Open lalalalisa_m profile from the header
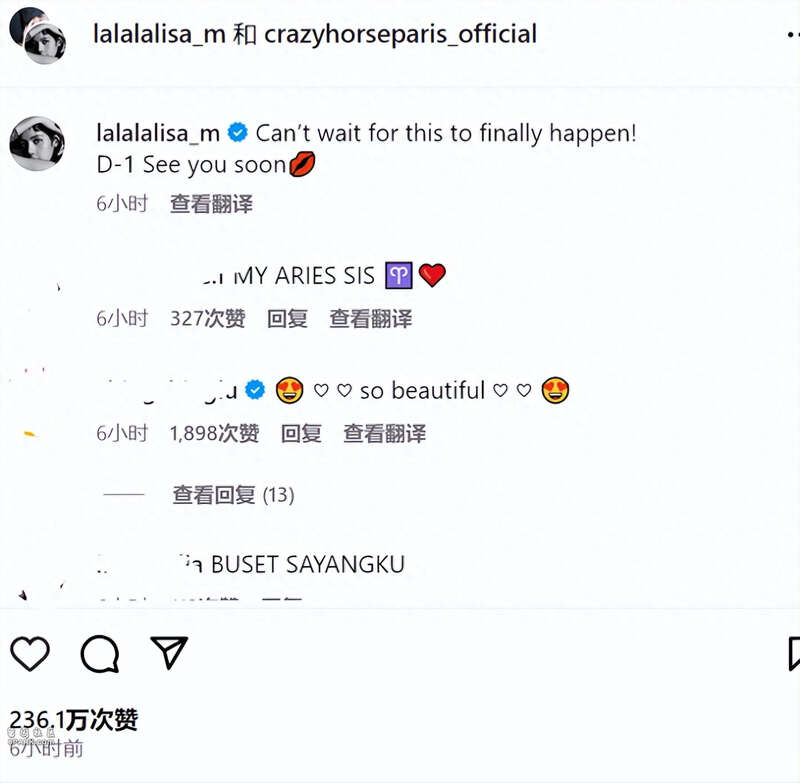The height and width of the screenshot is (784, 800). [159, 34]
